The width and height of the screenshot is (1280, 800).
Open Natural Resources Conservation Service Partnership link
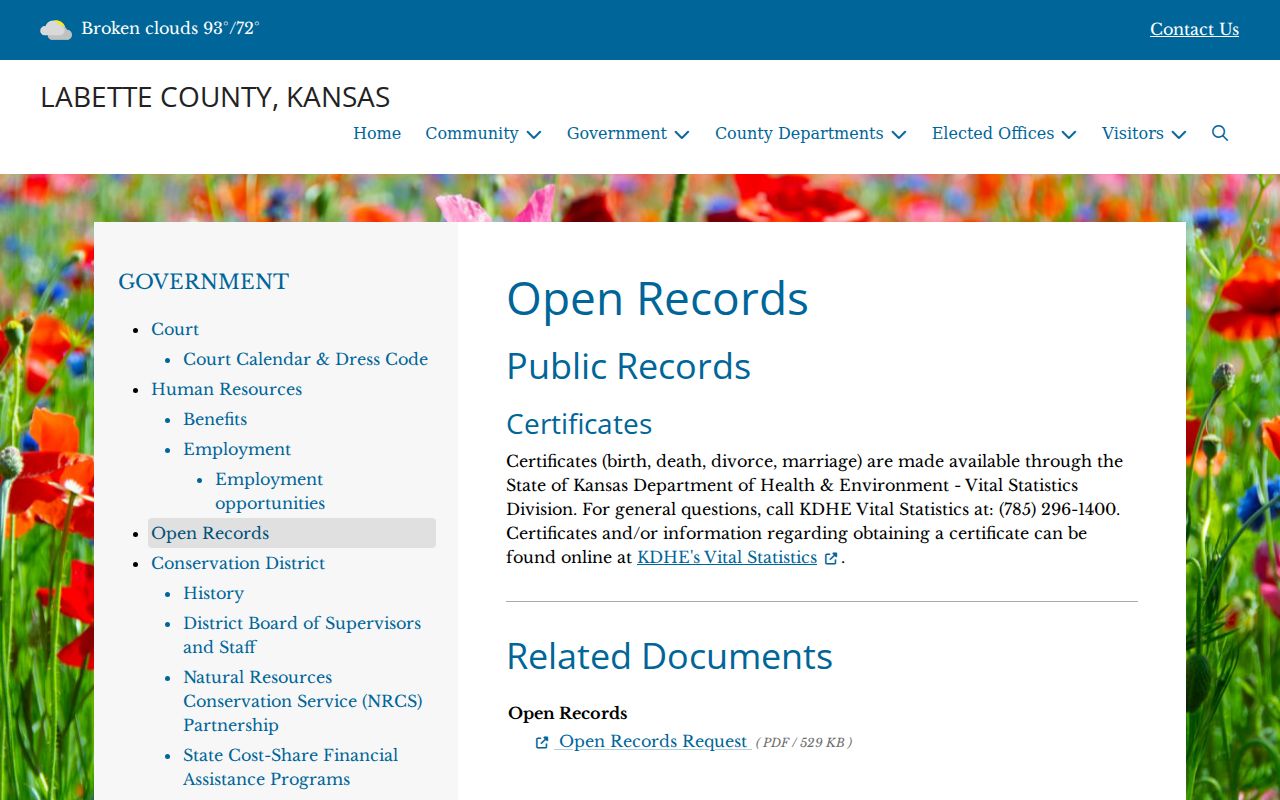click(x=303, y=701)
